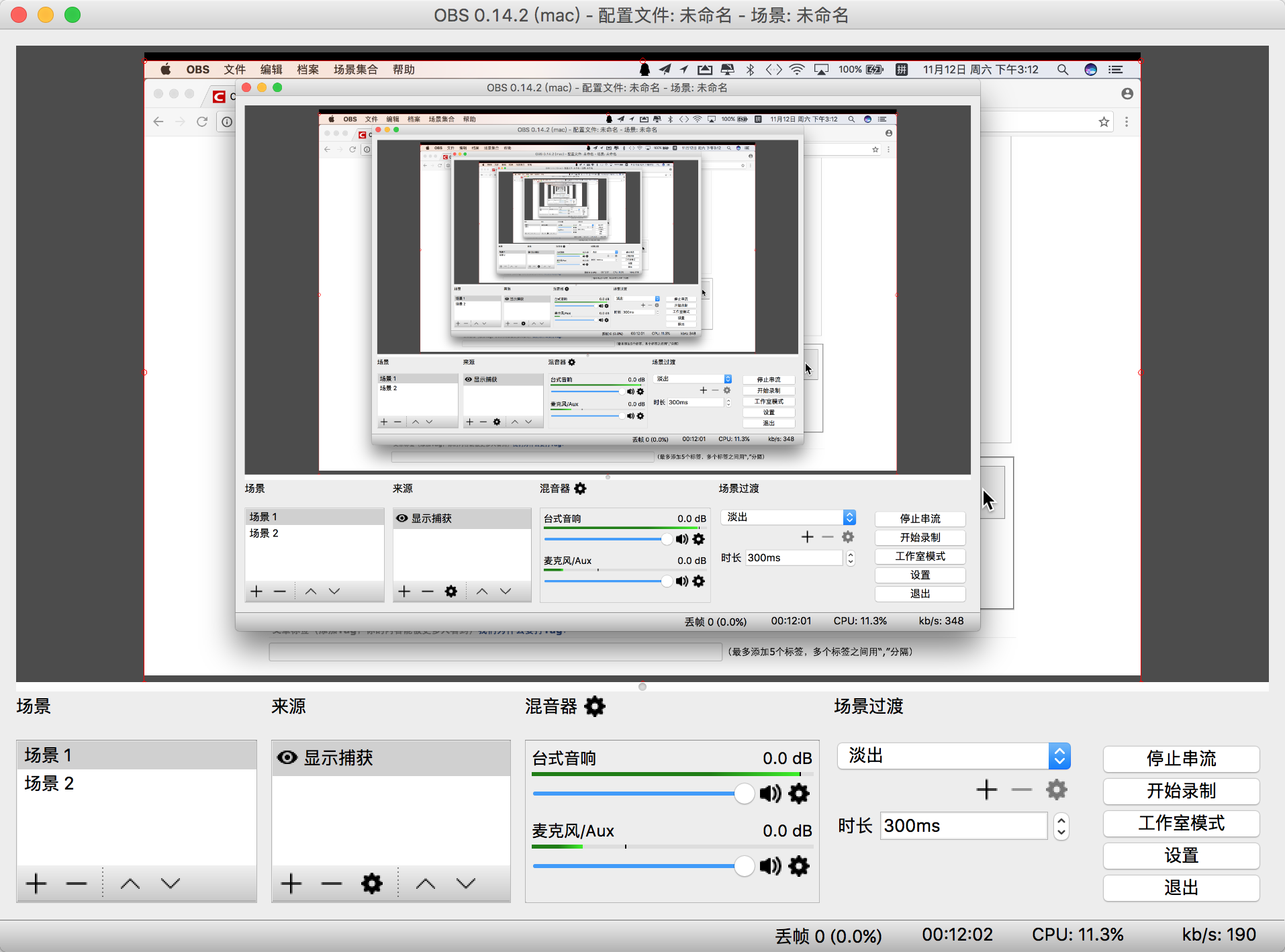Image resolution: width=1285 pixels, height=952 pixels.
Task: Open Spotlight search in captured menu bar
Action: pyautogui.click(x=1063, y=69)
